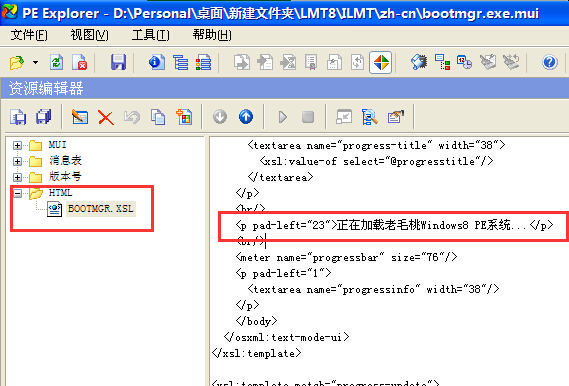The image size is (569, 386).
Task: Open dropdown arrow beside open folder icon
Action: coord(35,62)
